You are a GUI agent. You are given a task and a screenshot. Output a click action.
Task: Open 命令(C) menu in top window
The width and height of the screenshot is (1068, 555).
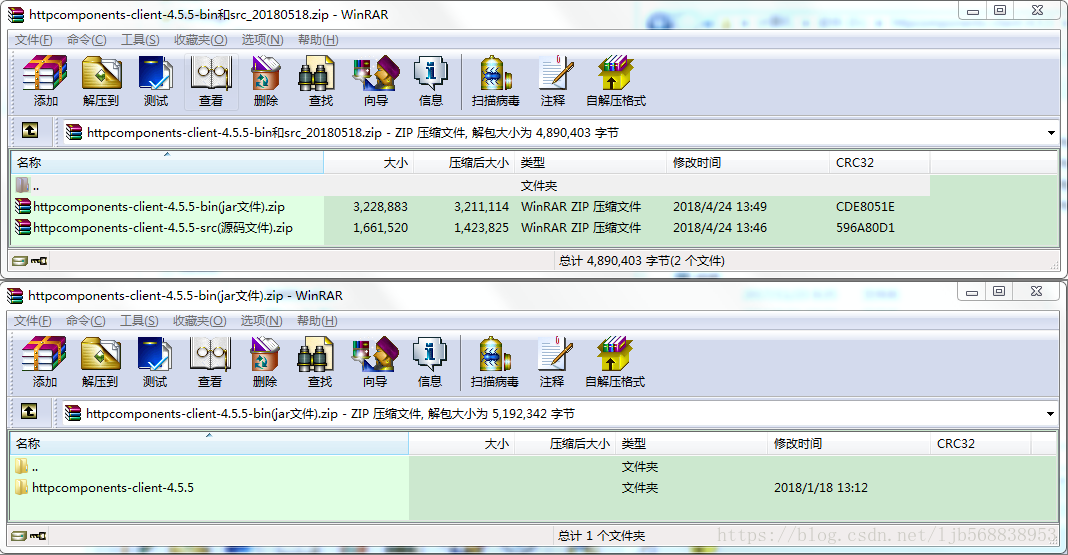click(87, 39)
